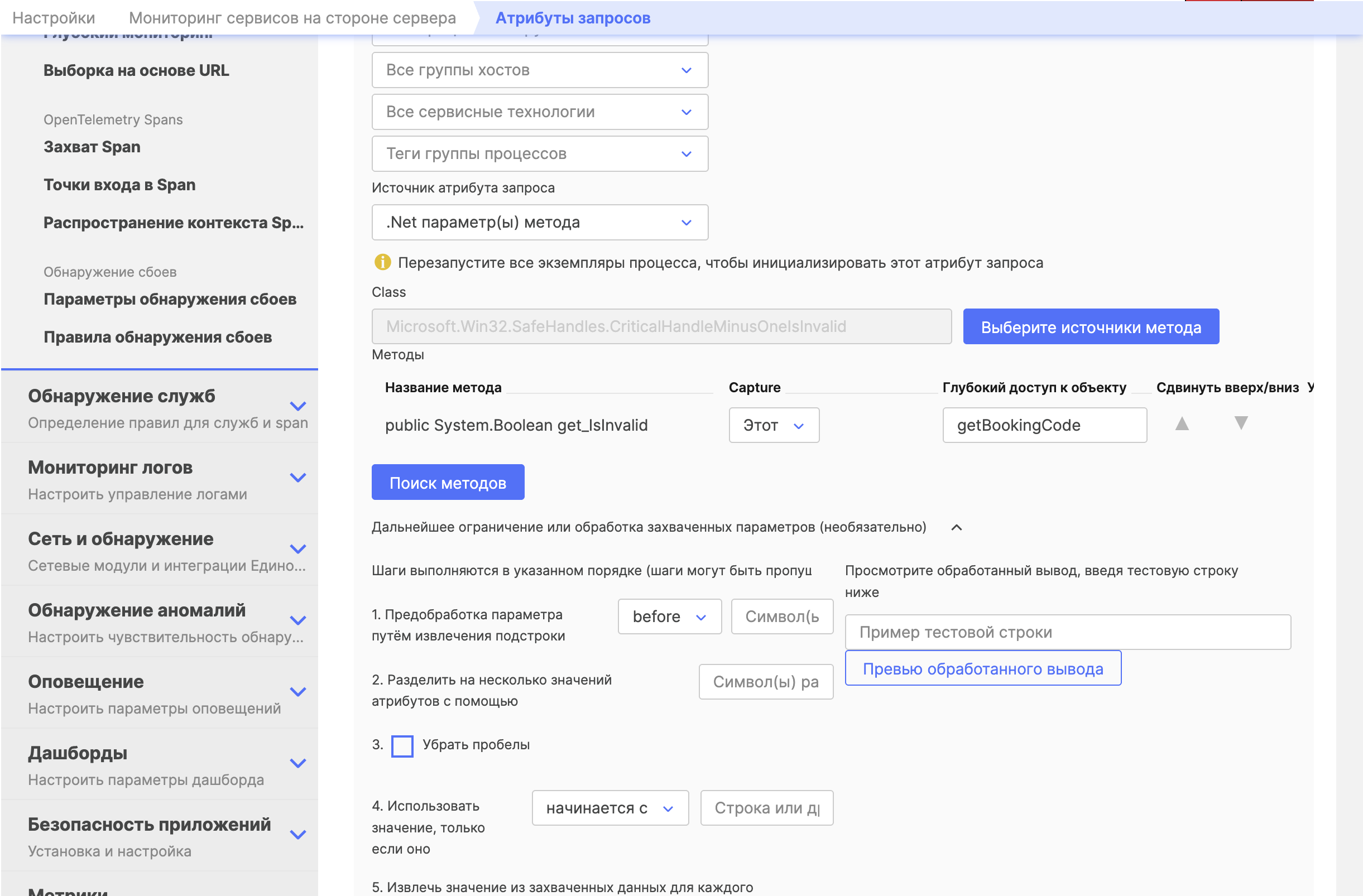Expand Оповещение sidebar chevron
The width and height of the screenshot is (1363, 896).
pos(298,692)
